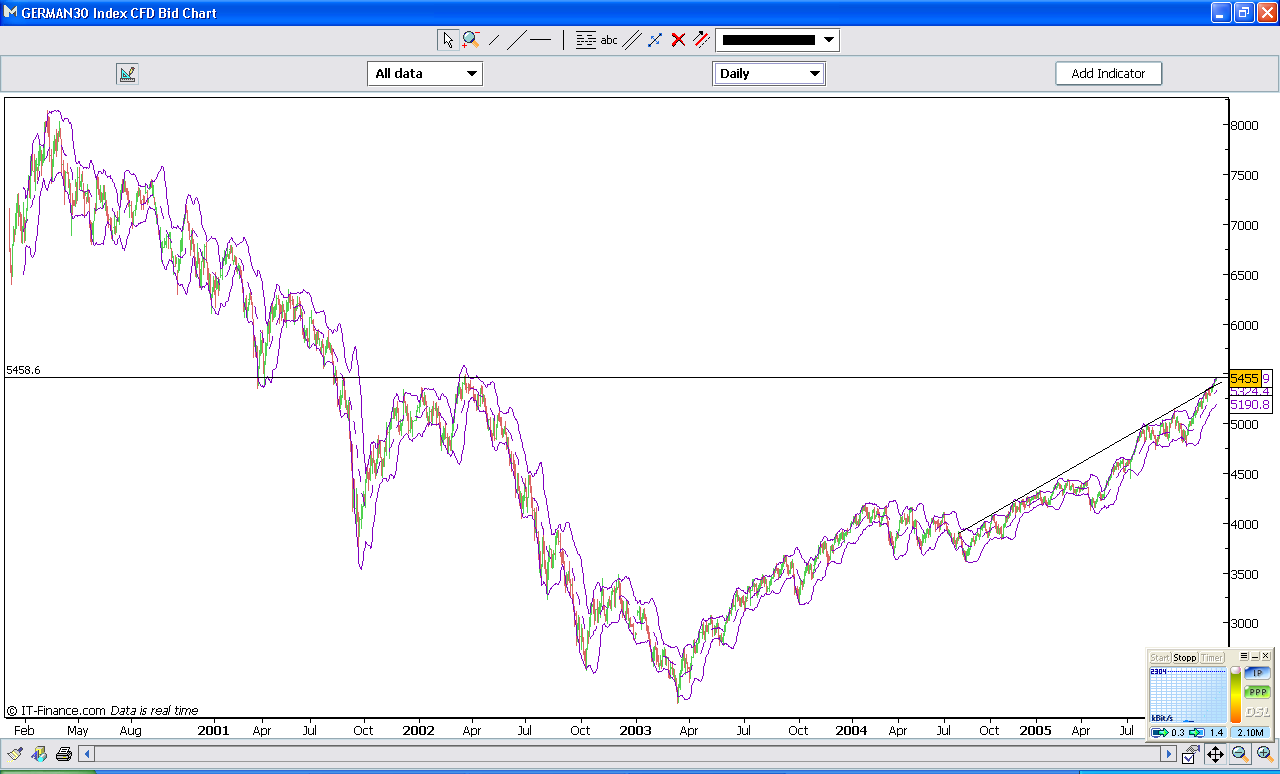Click Timer in the DSL monitor widget
1280x774 pixels.
pyautogui.click(x=1212, y=657)
